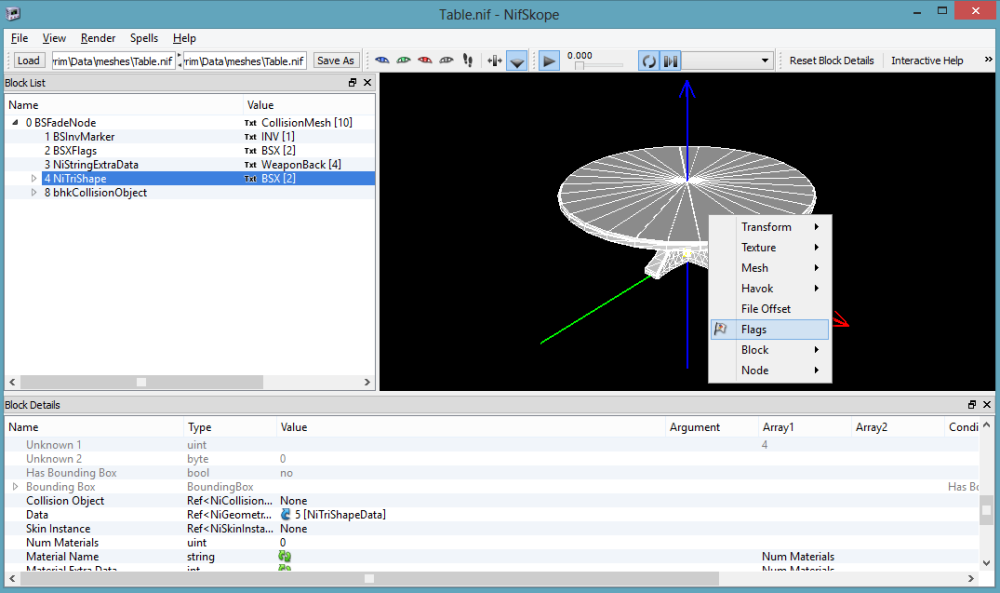The image size is (1000, 593).
Task: Click the Argument column header
Action: pos(712,427)
